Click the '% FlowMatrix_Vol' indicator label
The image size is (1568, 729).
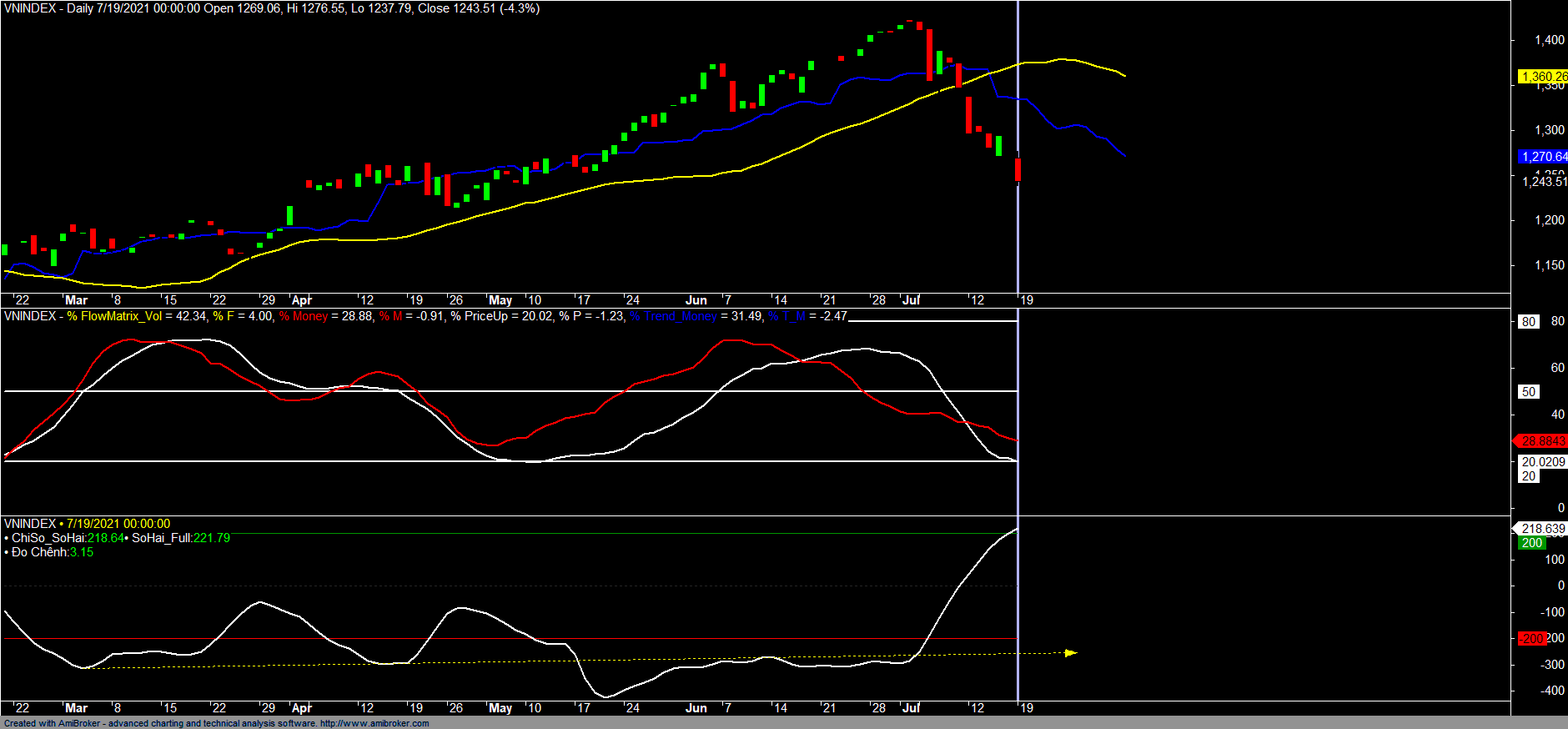click(x=115, y=316)
